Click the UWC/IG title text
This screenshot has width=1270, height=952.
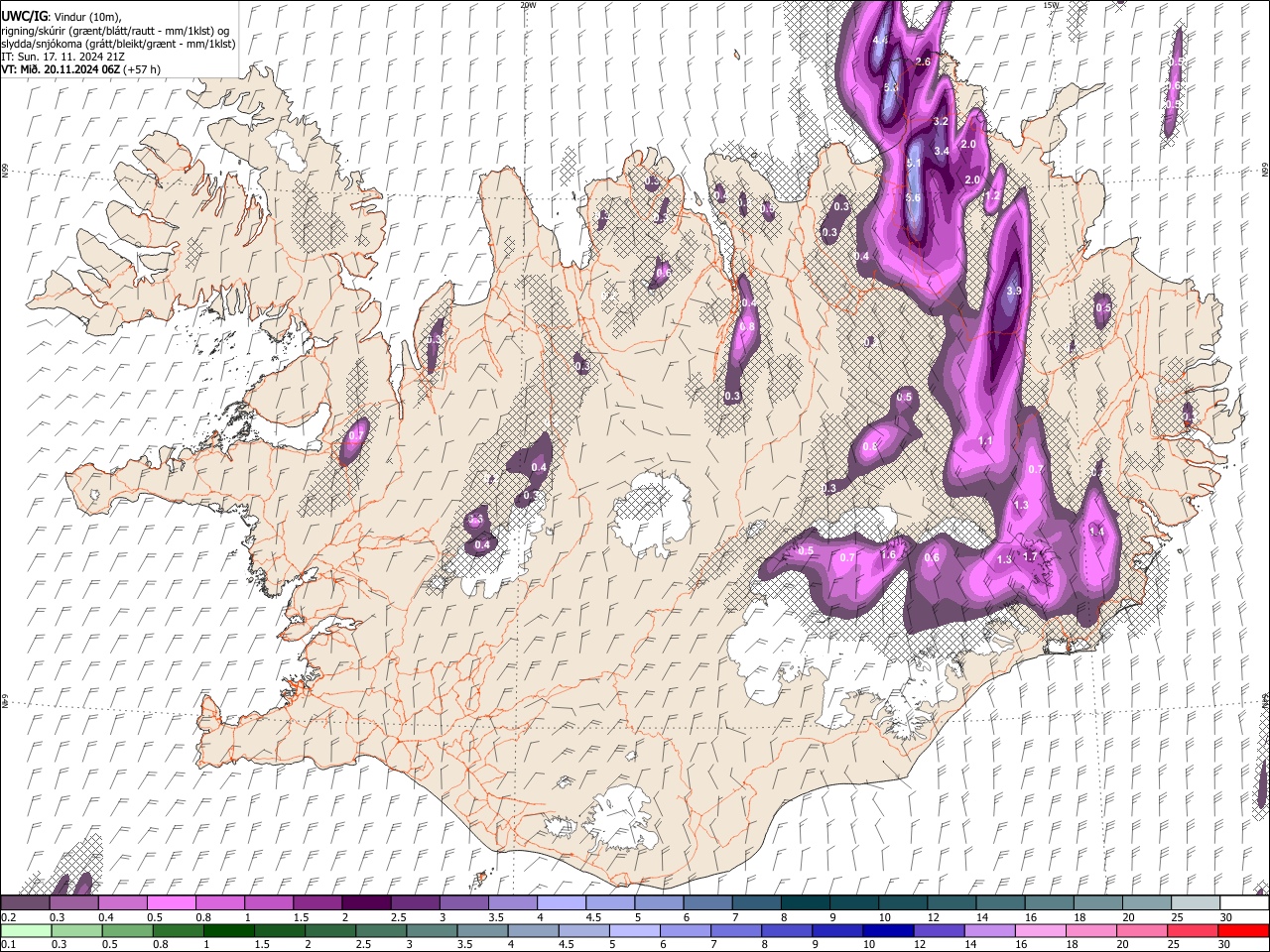point(23,17)
